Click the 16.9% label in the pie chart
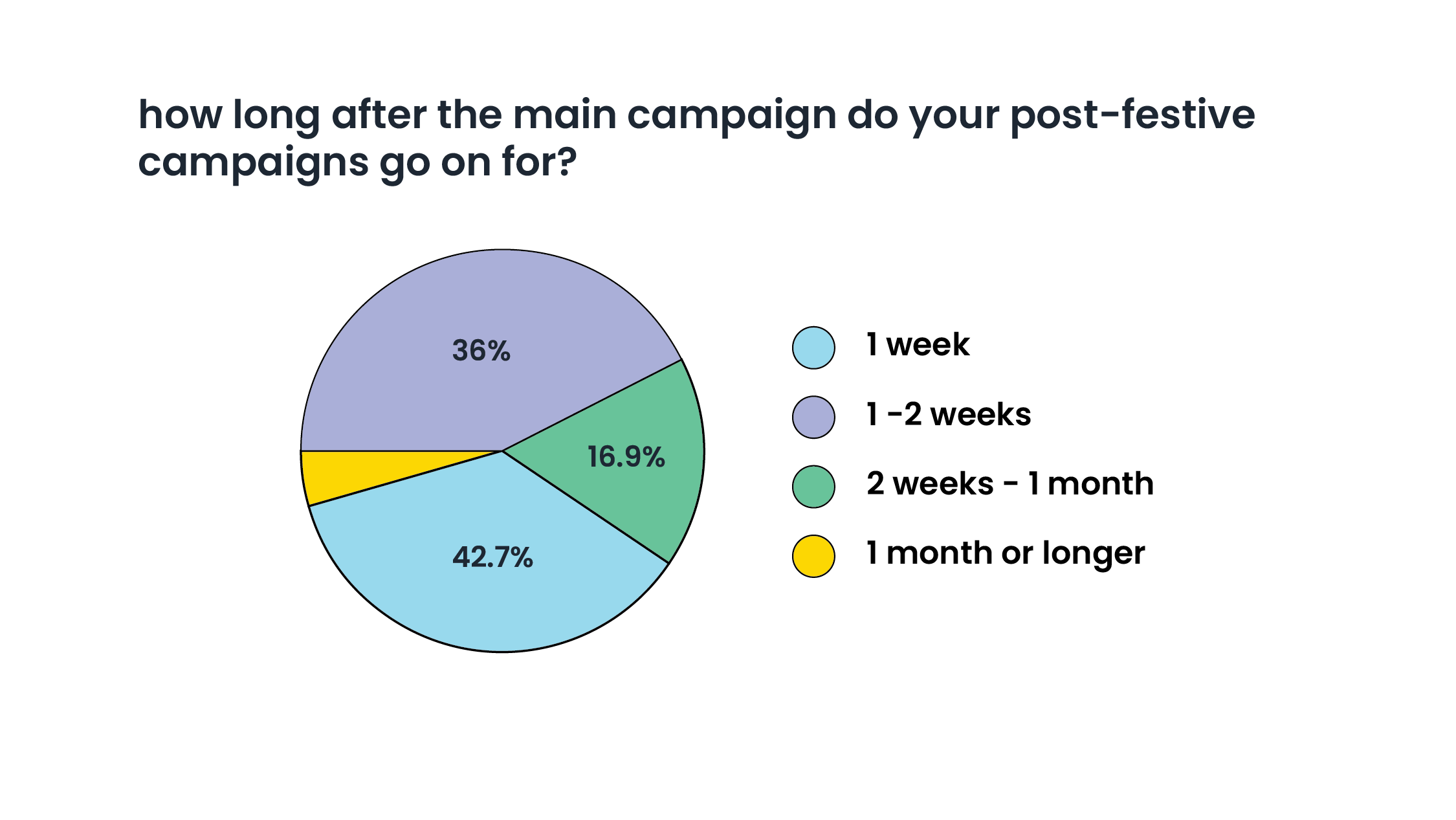 [x=626, y=457]
